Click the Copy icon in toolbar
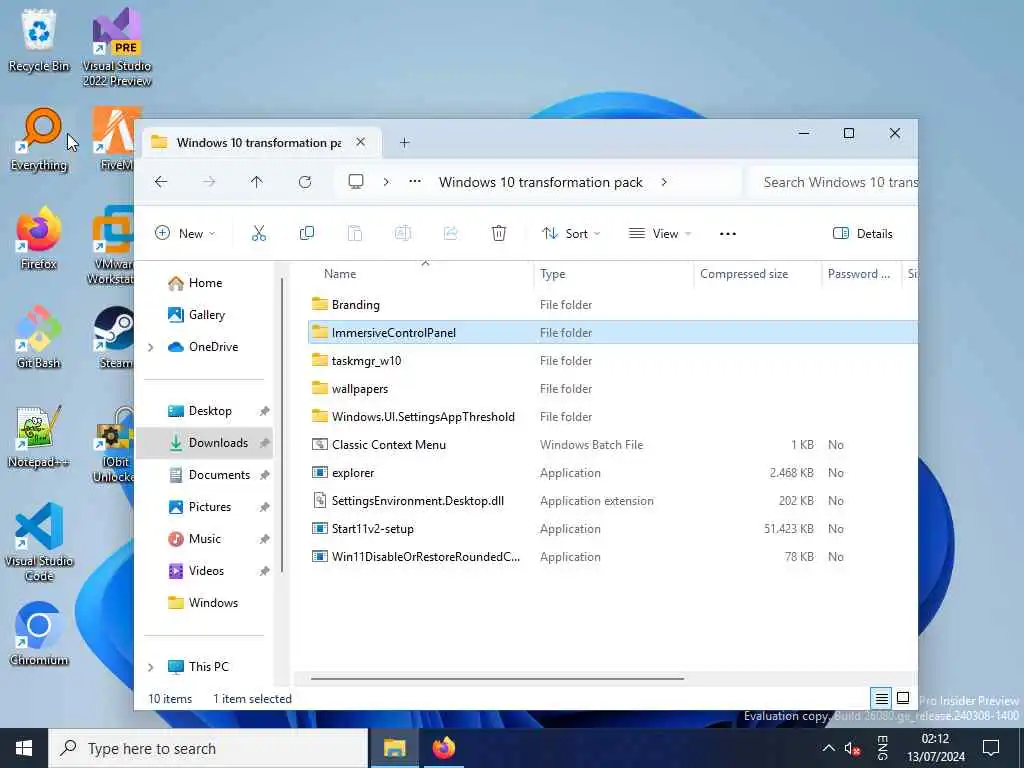1024x768 pixels. [306, 233]
